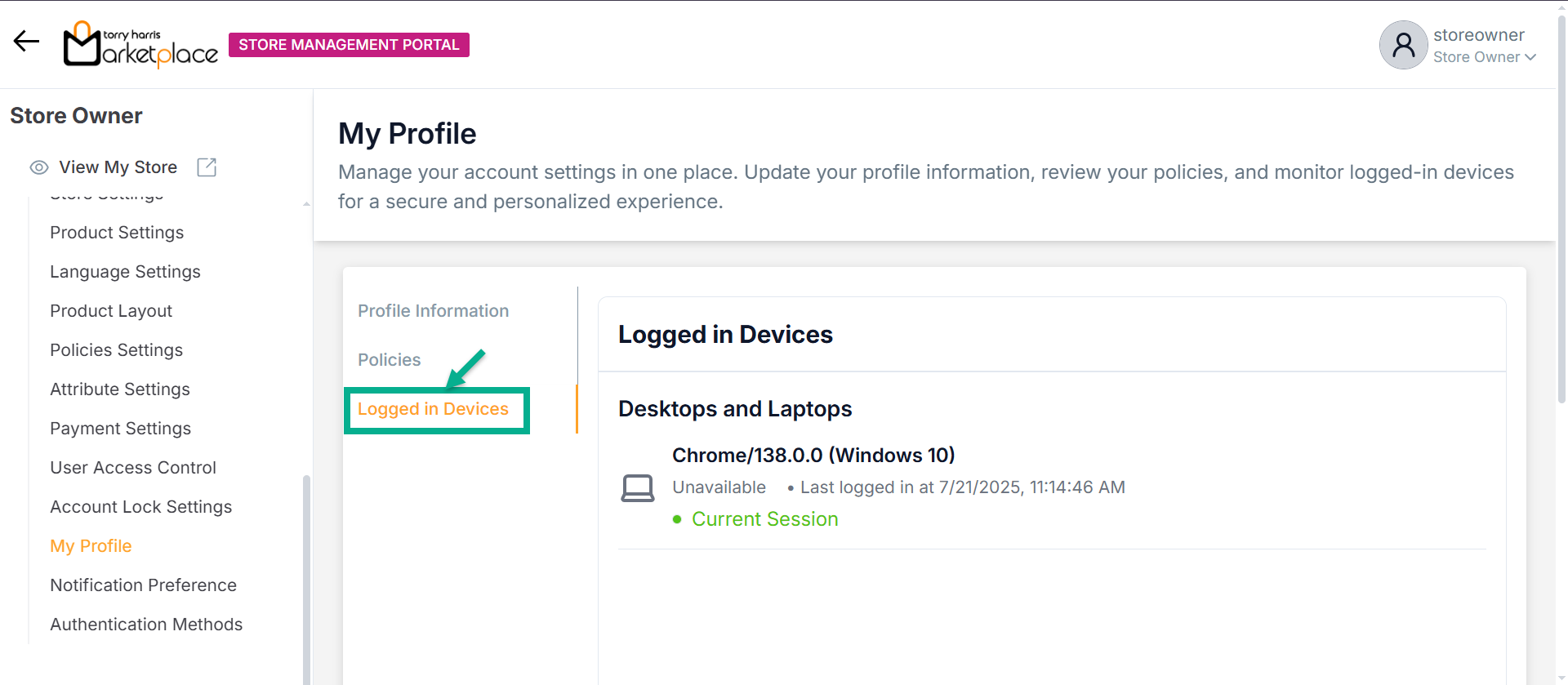This screenshot has height=685, width=1568.
Task: Navigate to Policies Settings
Action: coord(116,350)
